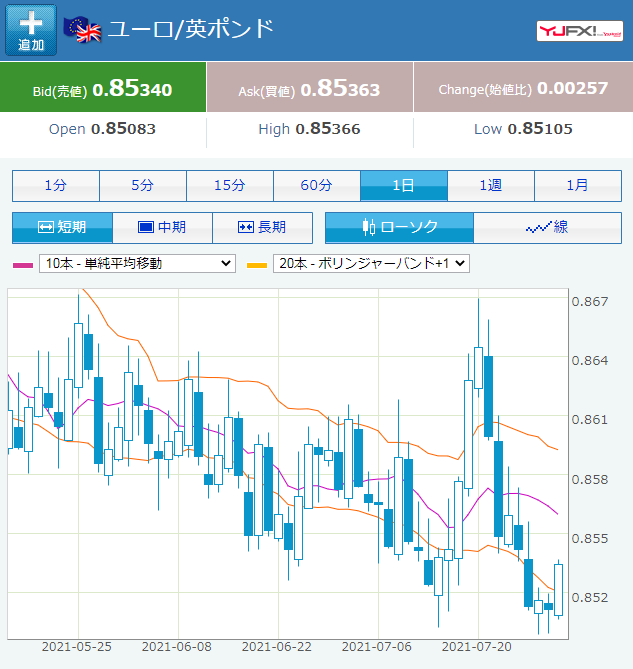Screen dimensions: 633x669
Task: Click the 2021-06-22 date axis label
Action: coord(277,647)
